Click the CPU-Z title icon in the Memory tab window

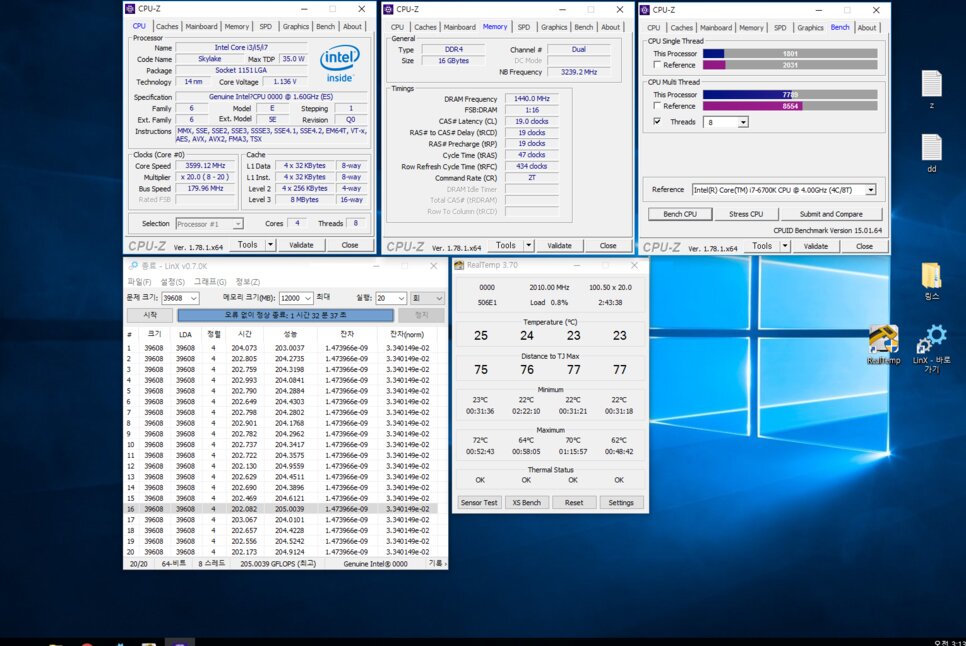388,9
